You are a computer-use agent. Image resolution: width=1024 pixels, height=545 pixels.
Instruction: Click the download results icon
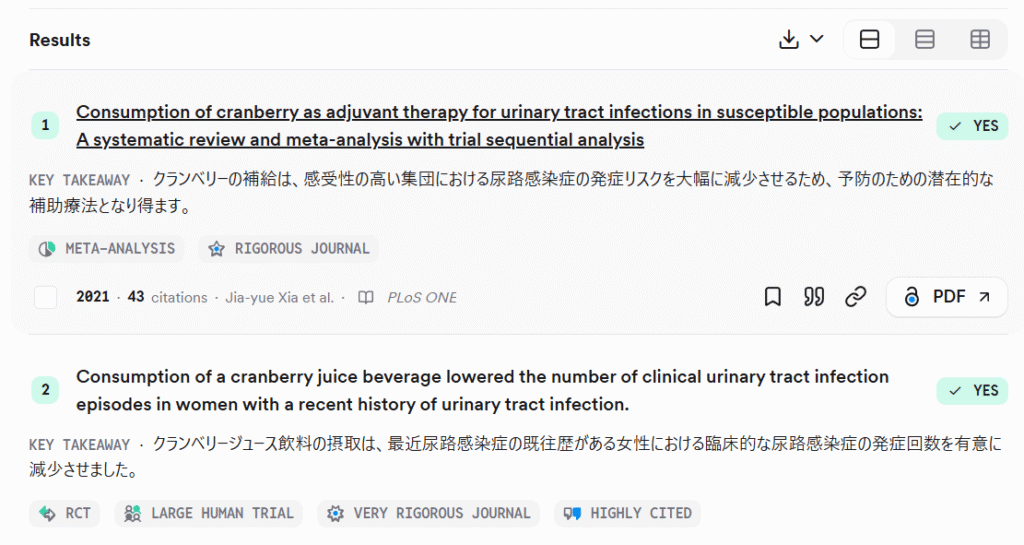(789, 40)
